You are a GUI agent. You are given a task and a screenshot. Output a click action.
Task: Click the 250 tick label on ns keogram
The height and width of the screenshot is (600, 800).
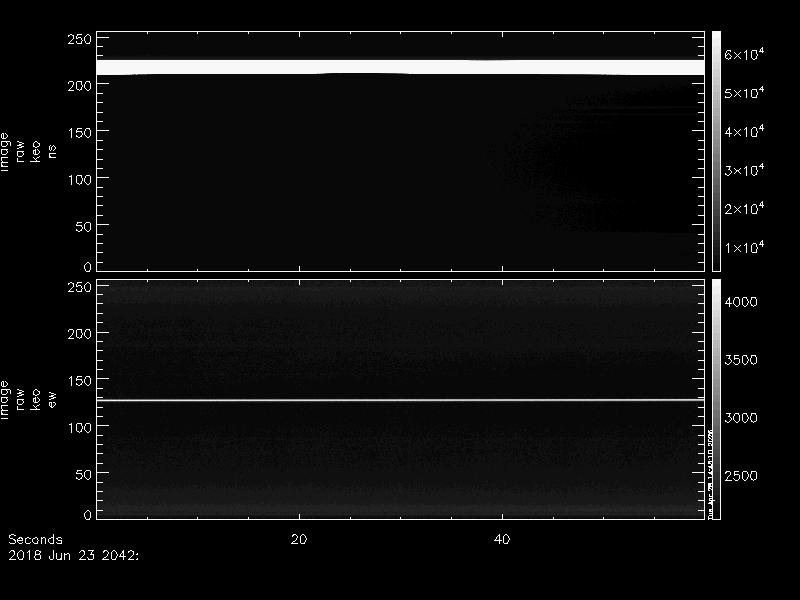(80, 39)
